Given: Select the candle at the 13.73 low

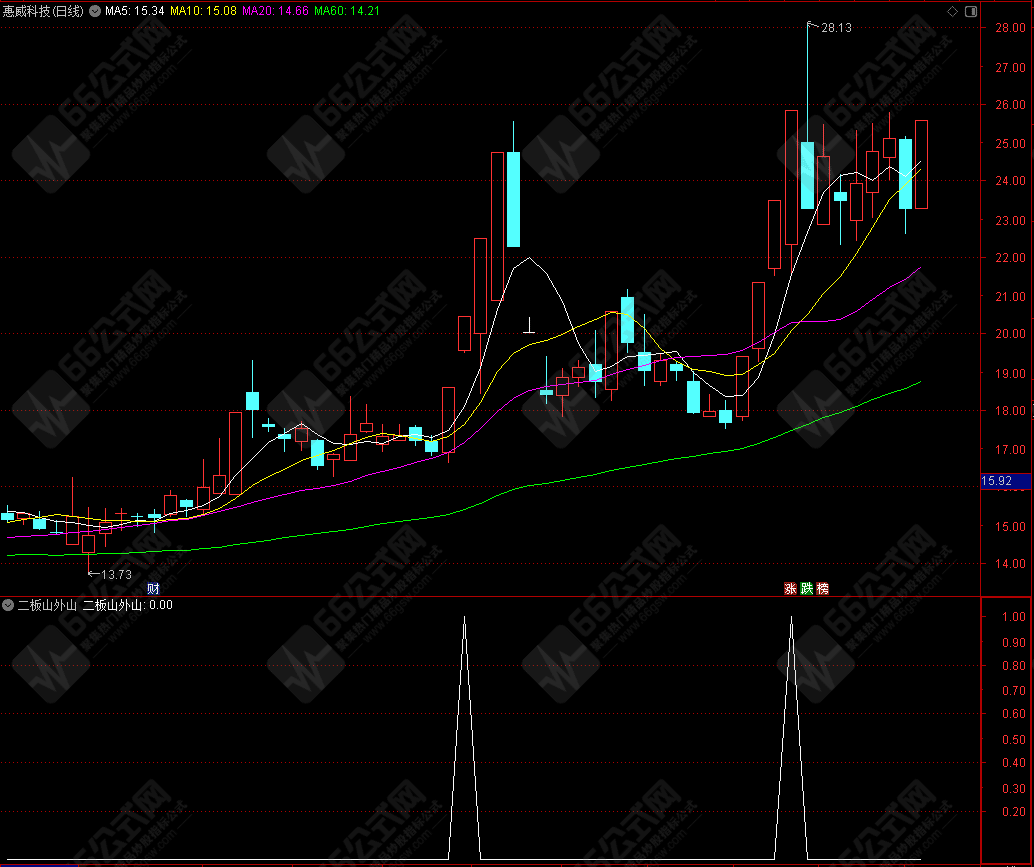Looking at the screenshot, I should coord(88,543).
